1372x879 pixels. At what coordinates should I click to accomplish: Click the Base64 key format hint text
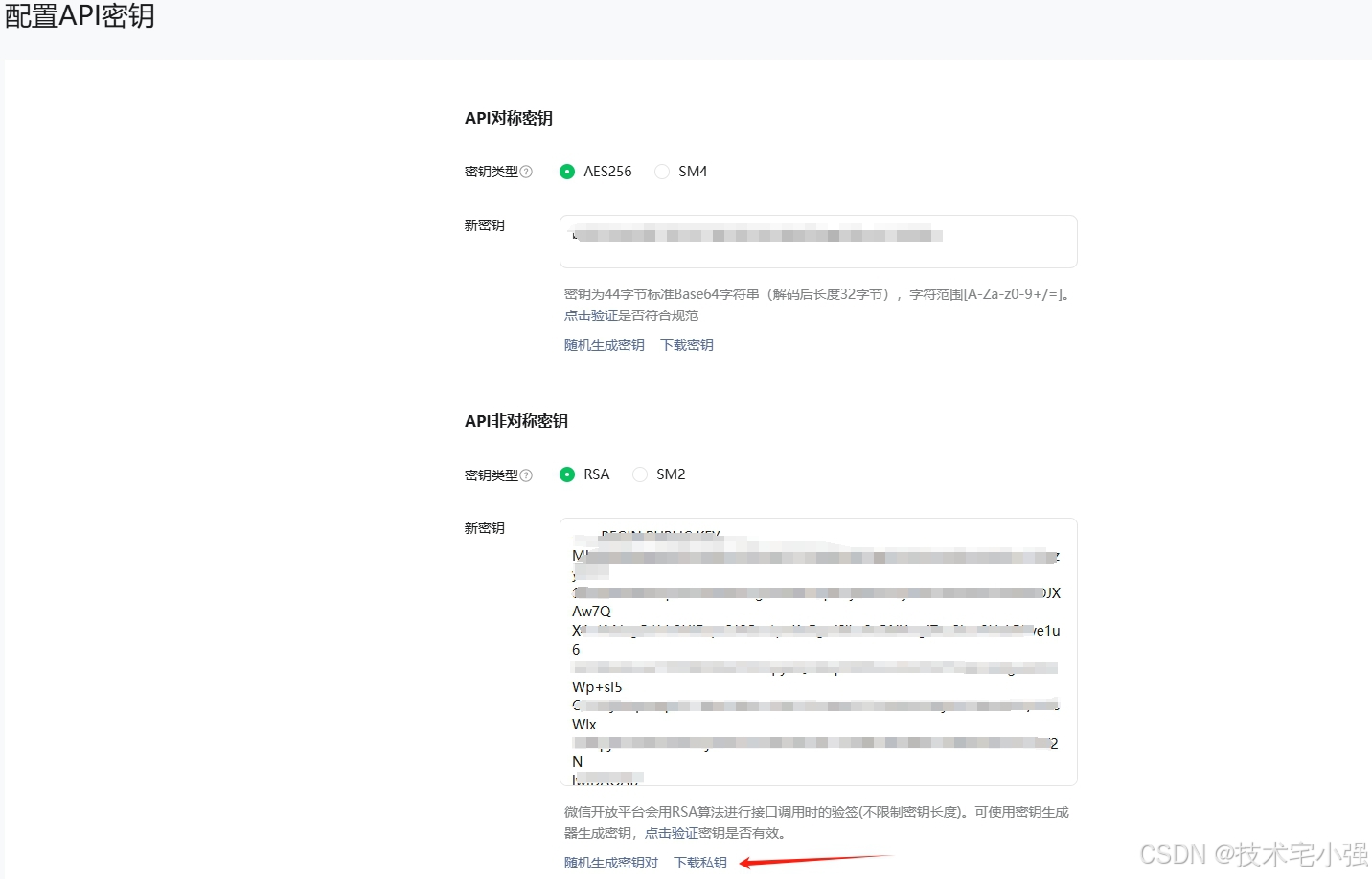pyautogui.click(x=814, y=293)
